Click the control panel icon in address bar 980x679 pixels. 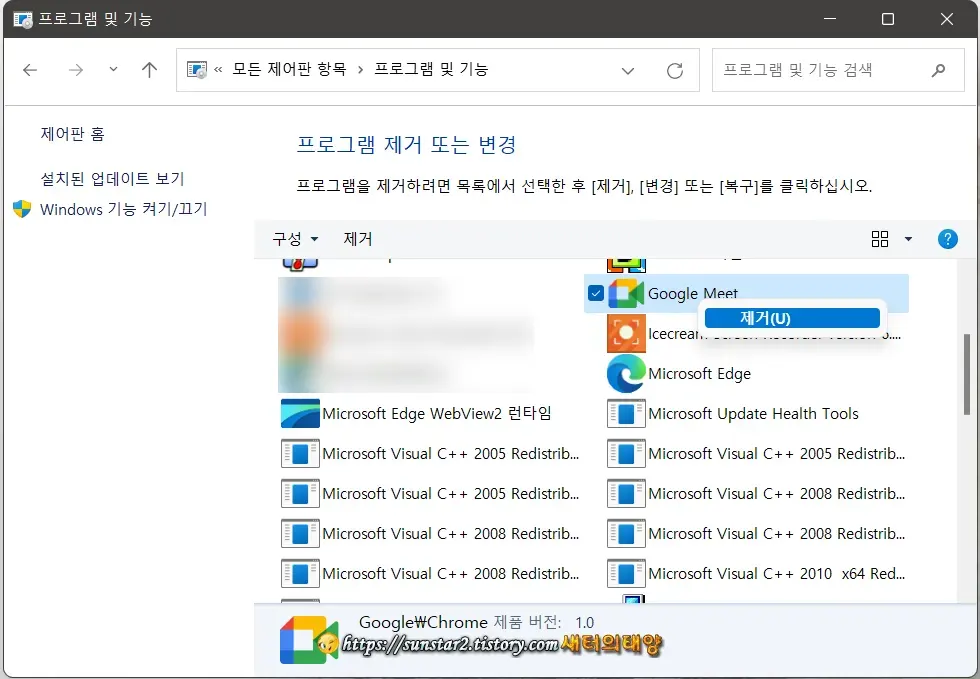click(197, 69)
